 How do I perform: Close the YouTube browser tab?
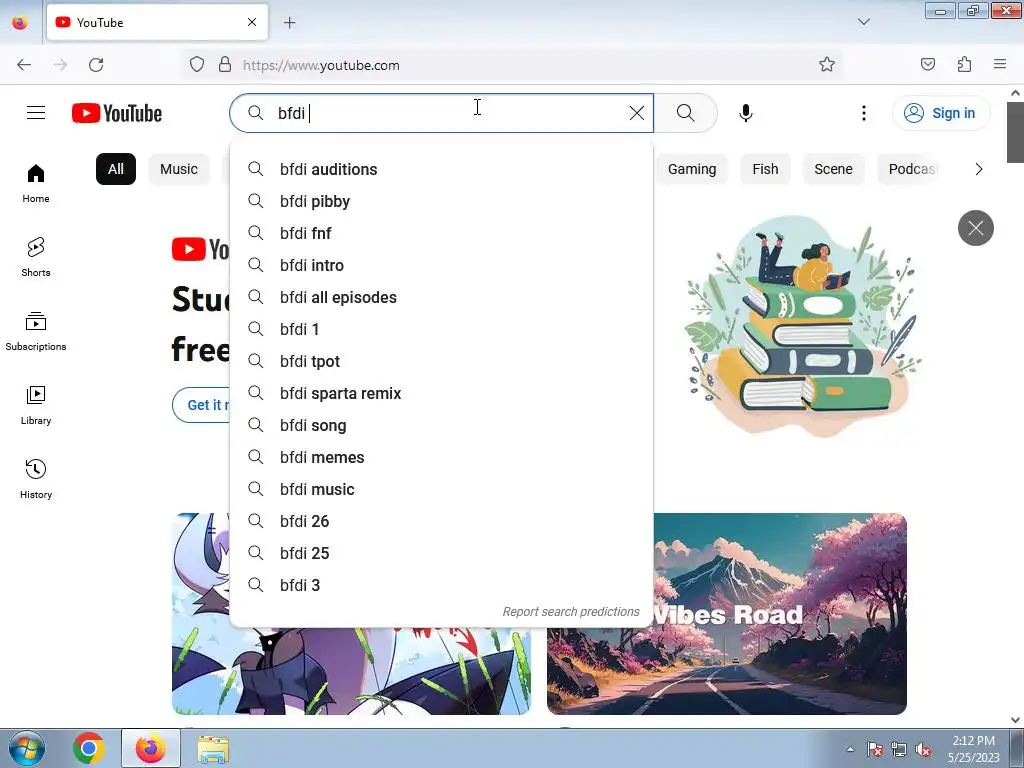coord(252,22)
